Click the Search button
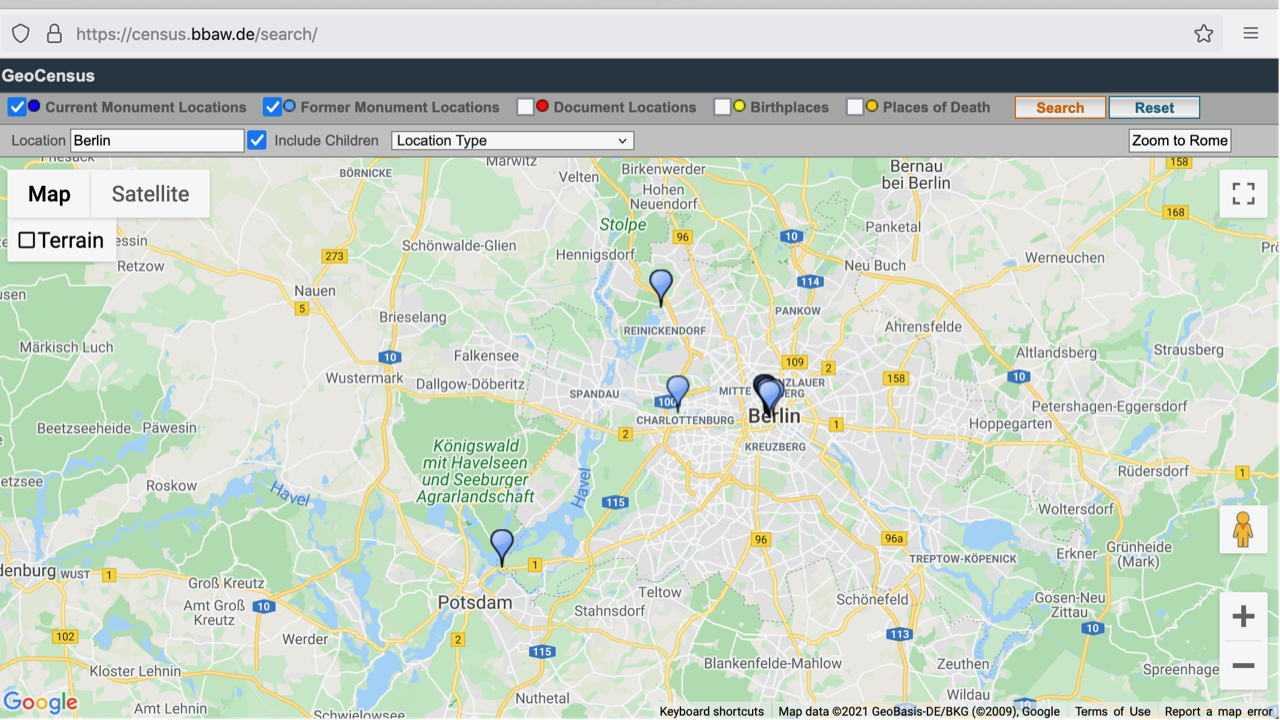The height and width of the screenshot is (720, 1280). [x=1060, y=107]
